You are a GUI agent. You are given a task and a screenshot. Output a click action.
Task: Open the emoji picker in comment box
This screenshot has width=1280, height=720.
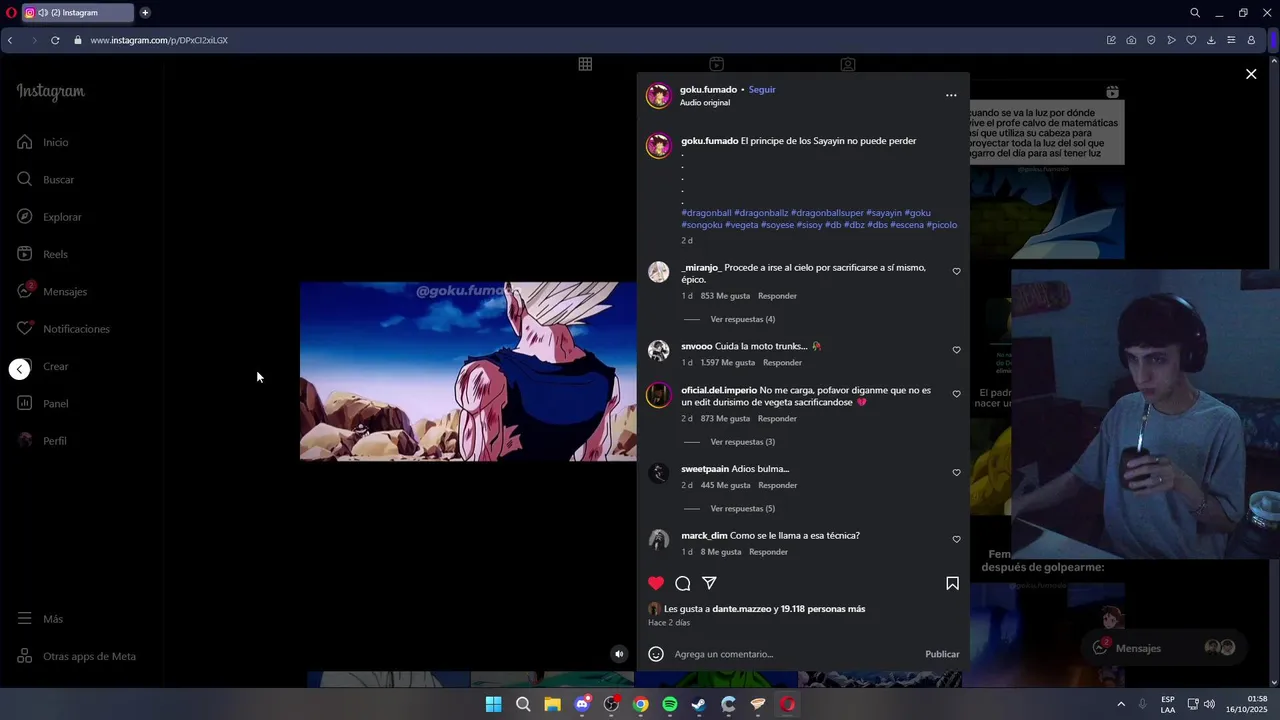(x=656, y=654)
